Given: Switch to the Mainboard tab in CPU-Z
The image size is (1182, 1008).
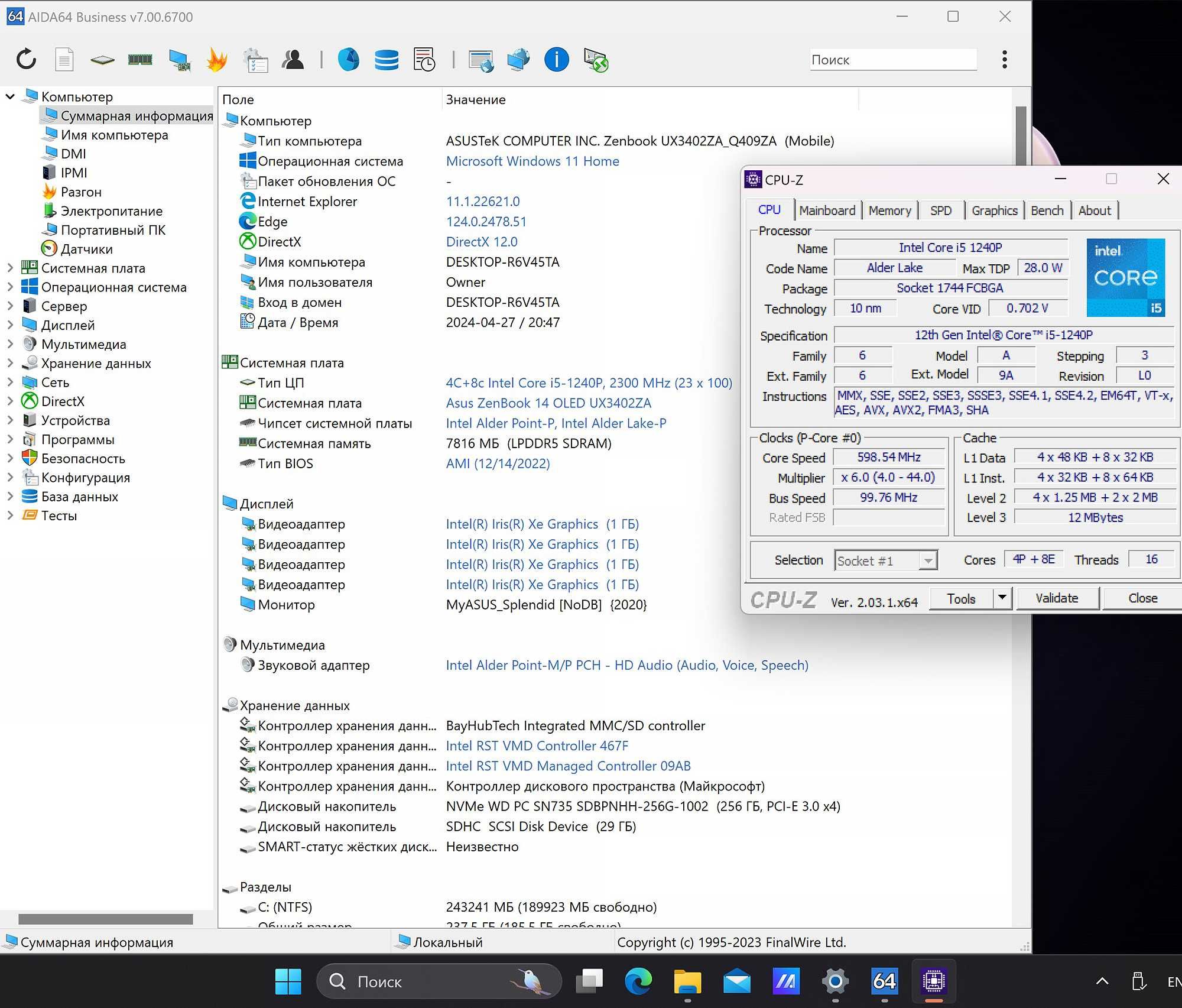Looking at the screenshot, I should [x=827, y=210].
